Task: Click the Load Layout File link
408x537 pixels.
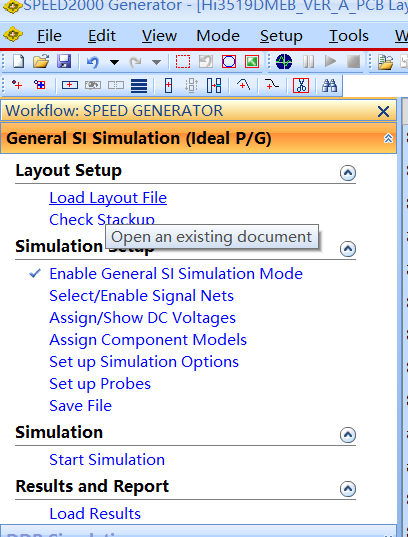Action: [108, 198]
